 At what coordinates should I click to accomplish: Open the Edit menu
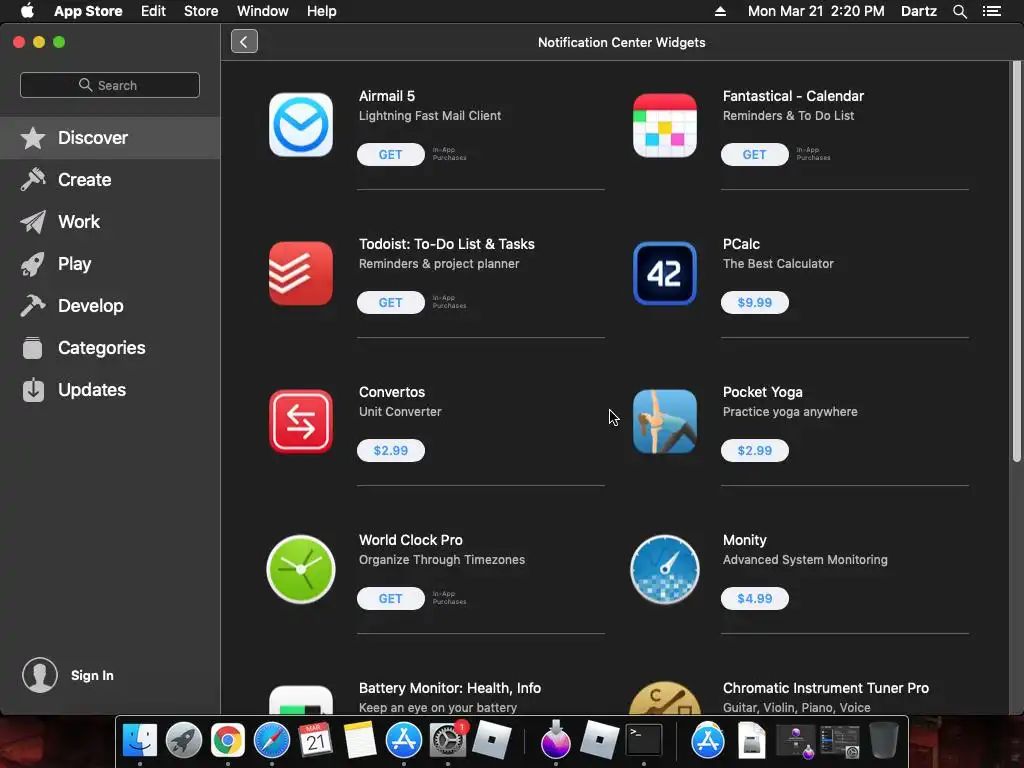(x=153, y=11)
